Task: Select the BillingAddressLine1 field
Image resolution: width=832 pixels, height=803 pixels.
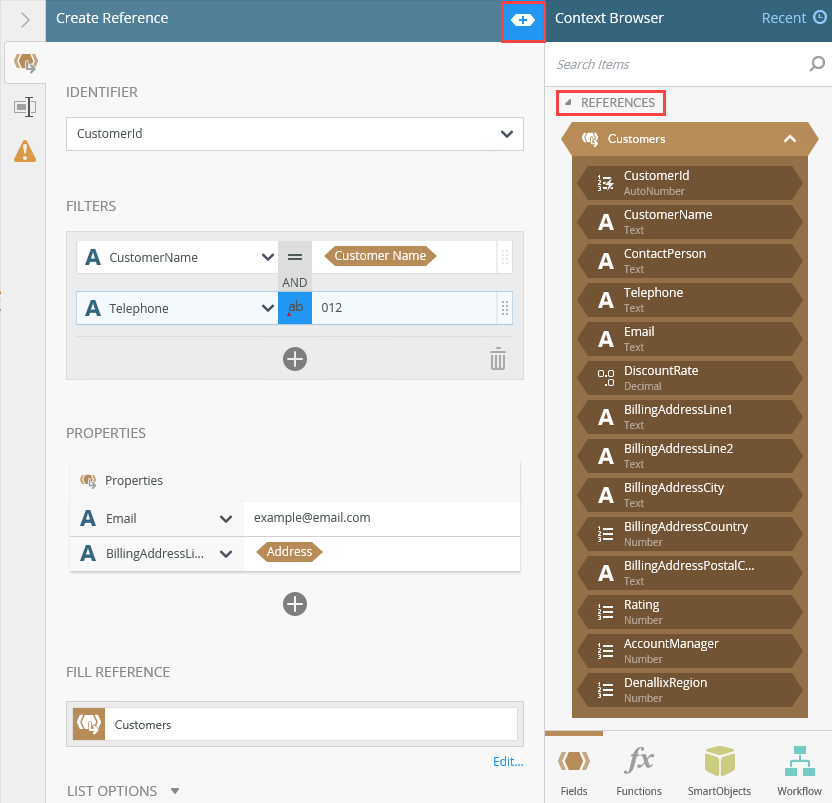Action: pyautogui.click(x=689, y=417)
